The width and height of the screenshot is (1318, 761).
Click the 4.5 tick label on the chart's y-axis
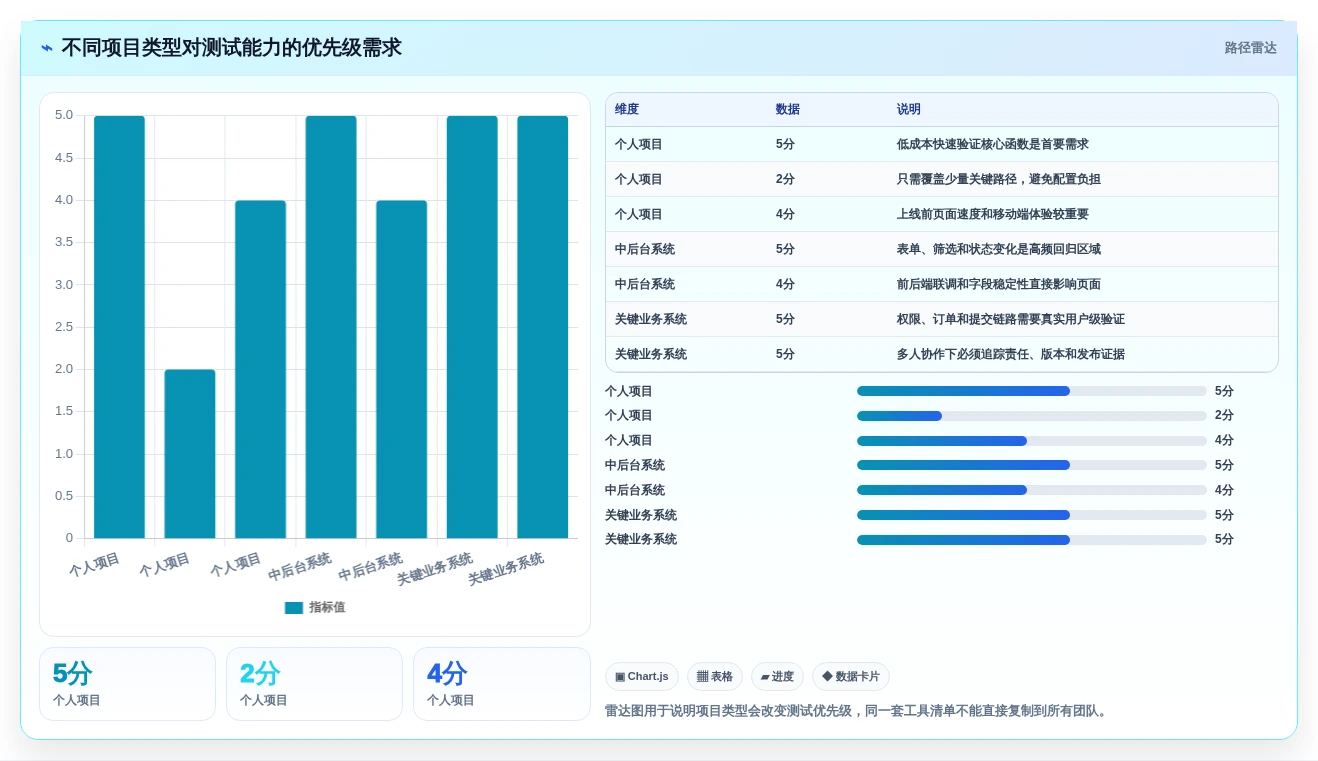[x=64, y=158]
